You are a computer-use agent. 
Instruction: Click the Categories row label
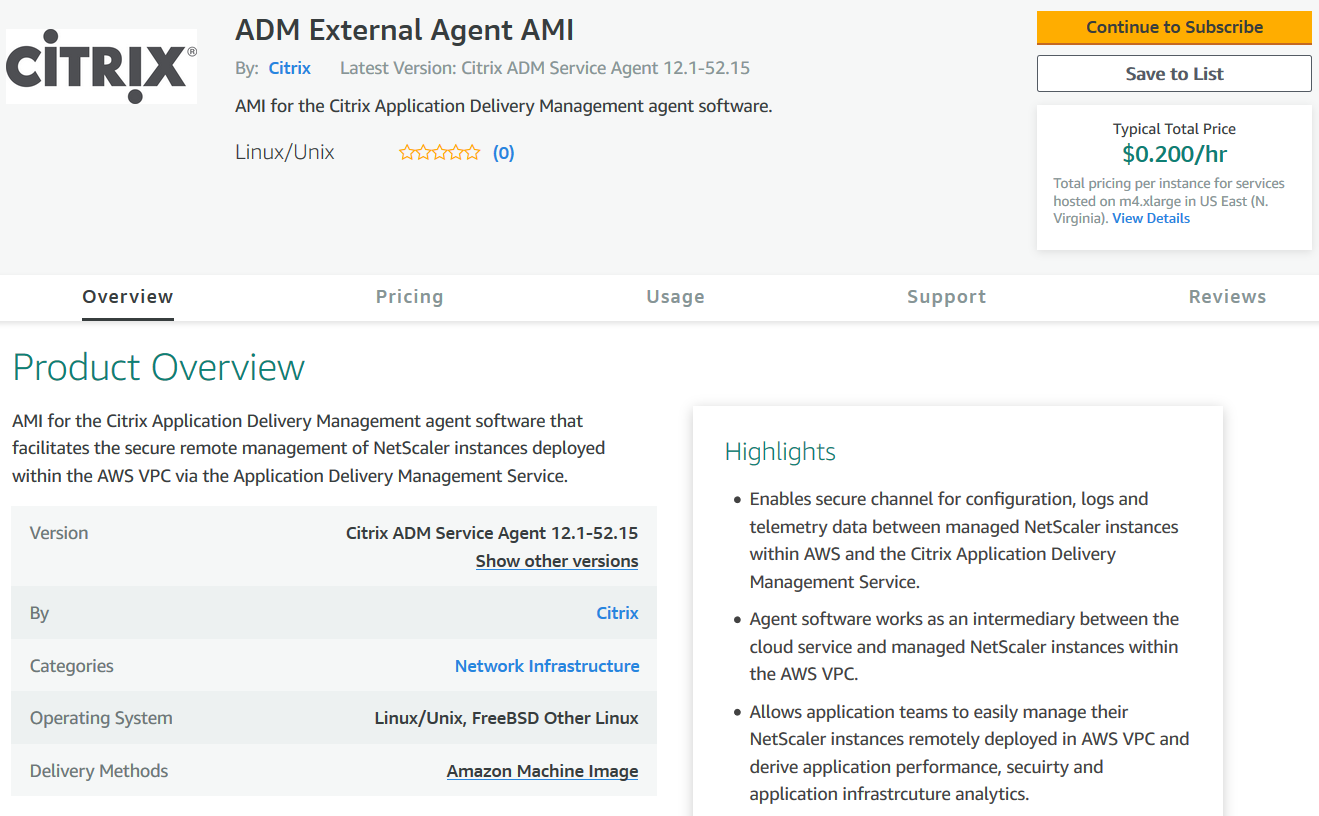[72, 666]
